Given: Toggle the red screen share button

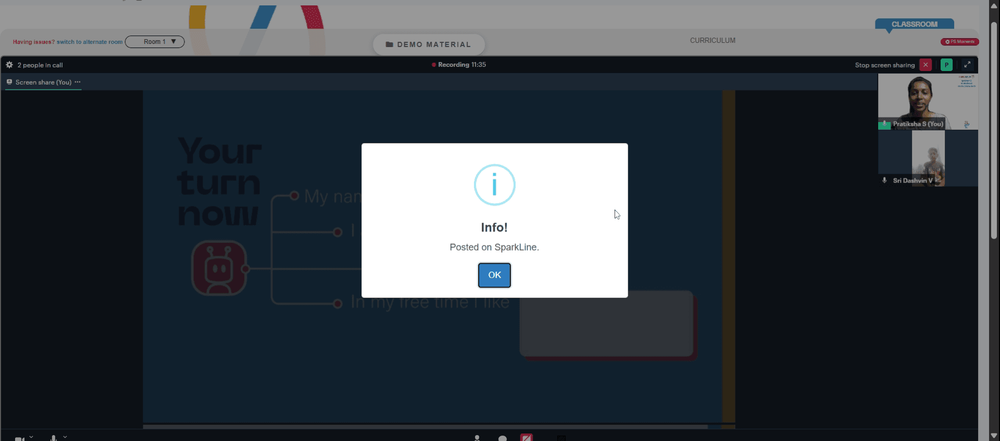Looking at the screenshot, I should pos(526,438).
